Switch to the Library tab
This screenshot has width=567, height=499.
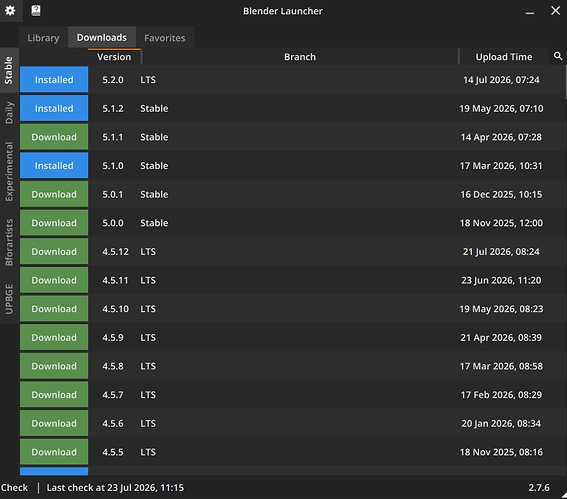[x=43, y=38]
